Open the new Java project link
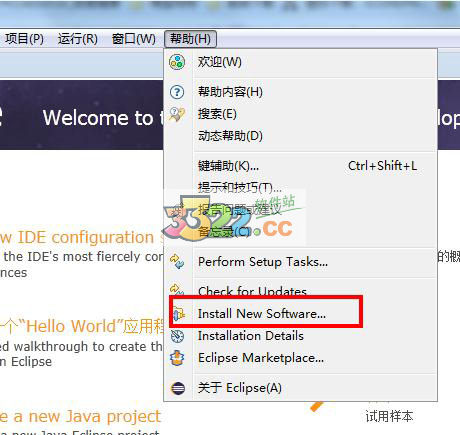The height and width of the screenshot is (435, 460). pos(80,417)
